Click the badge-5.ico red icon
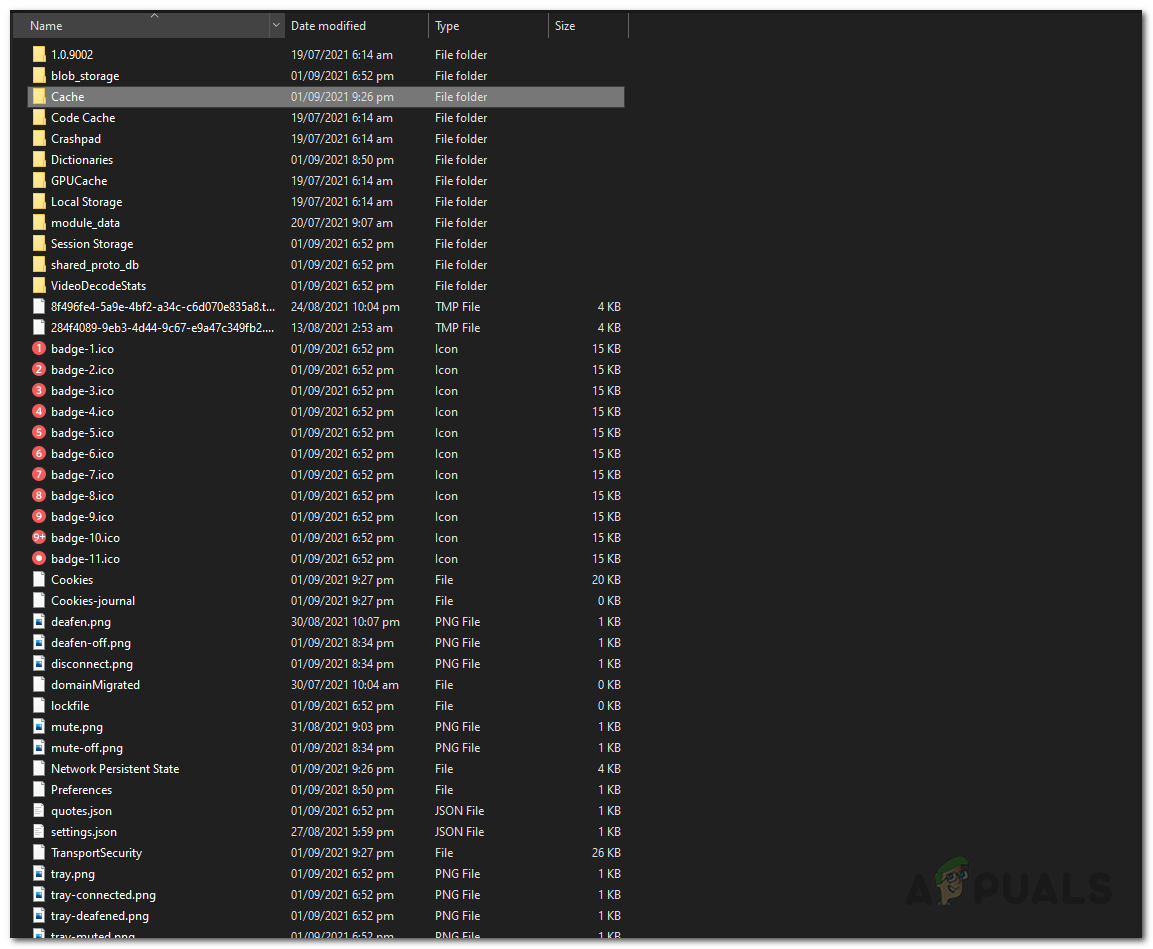 pyautogui.click(x=39, y=432)
